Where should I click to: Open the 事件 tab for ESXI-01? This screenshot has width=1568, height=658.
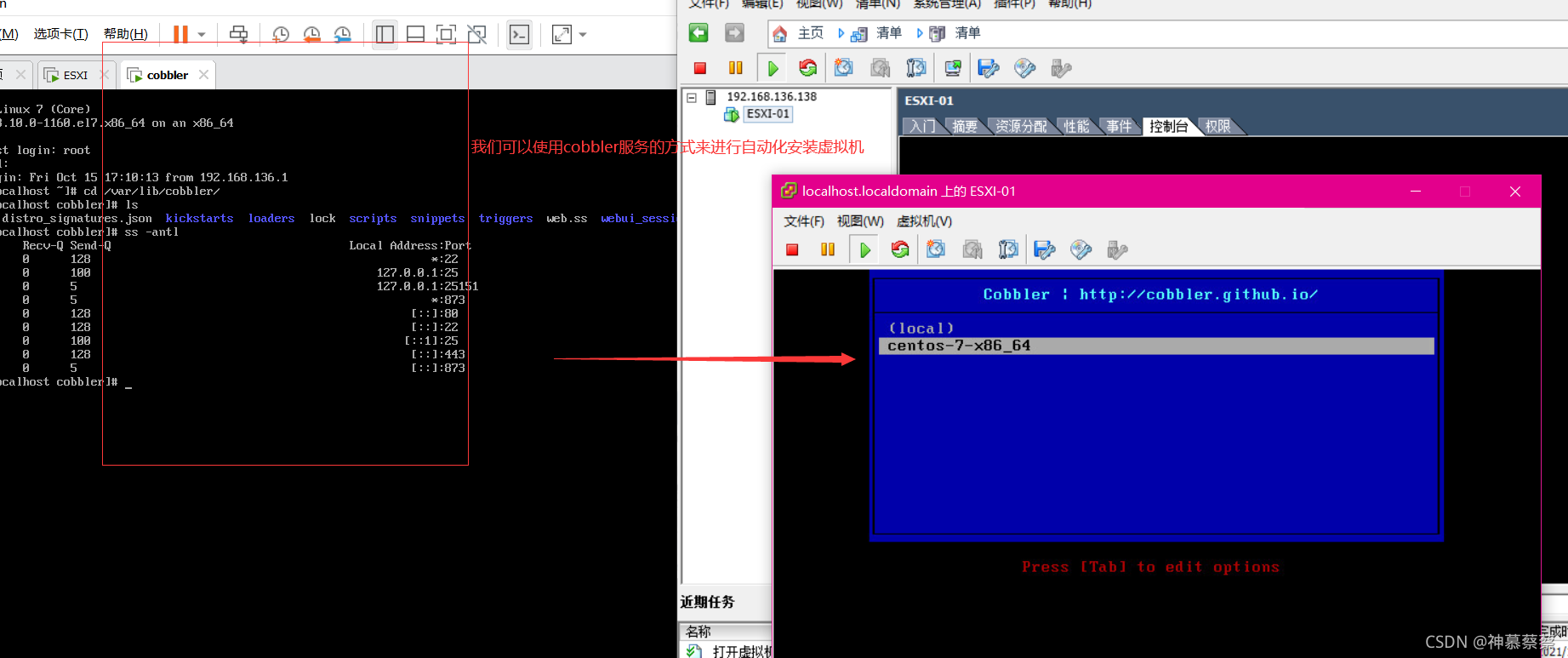pyautogui.click(x=1120, y=126)
